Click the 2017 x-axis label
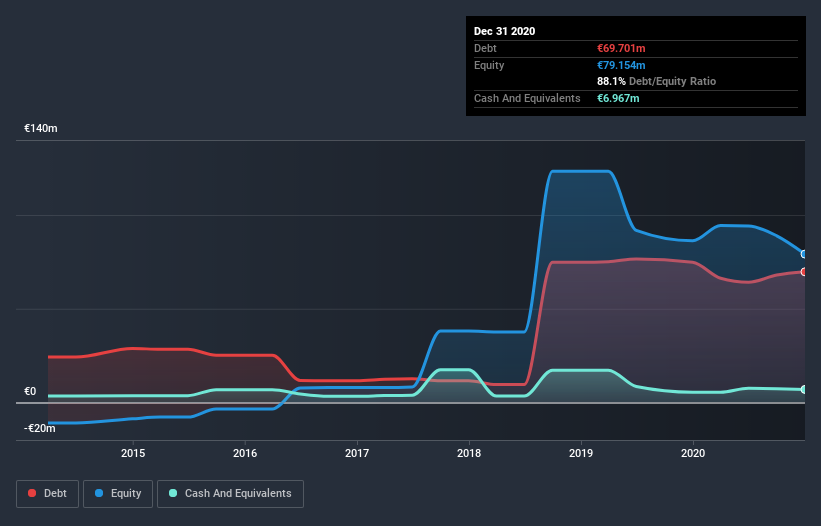This screenshot has height=526, width=821. coord(357,453)
